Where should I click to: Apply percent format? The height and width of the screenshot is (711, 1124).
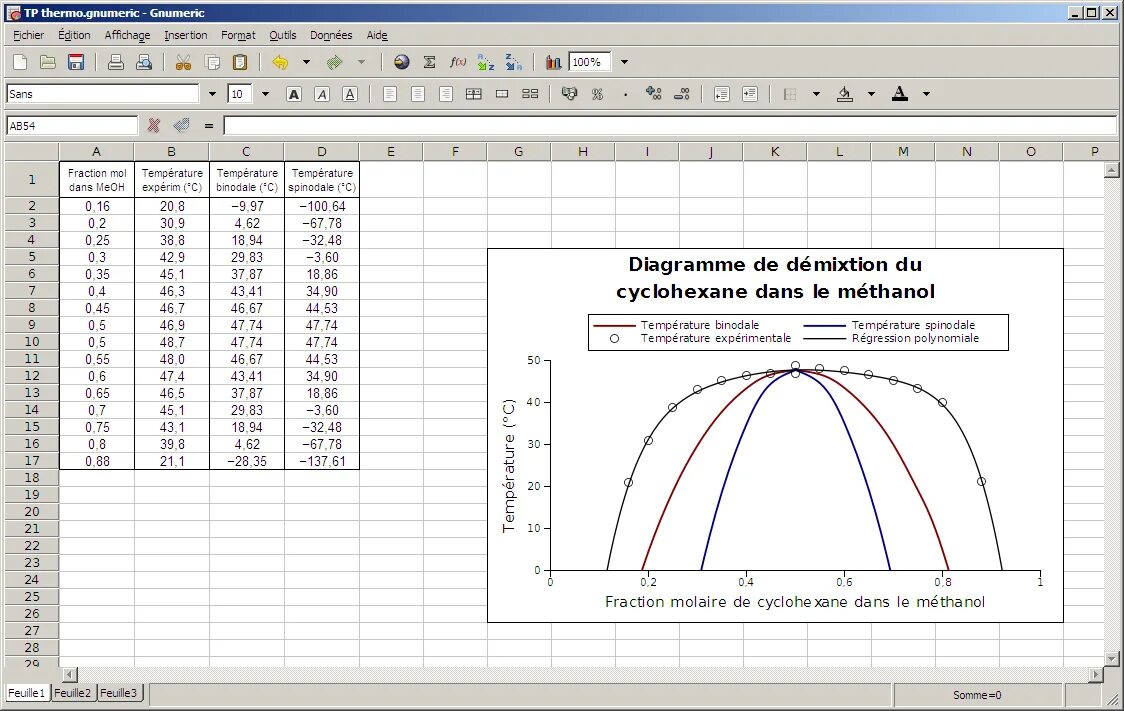click(x=597, y=94)
